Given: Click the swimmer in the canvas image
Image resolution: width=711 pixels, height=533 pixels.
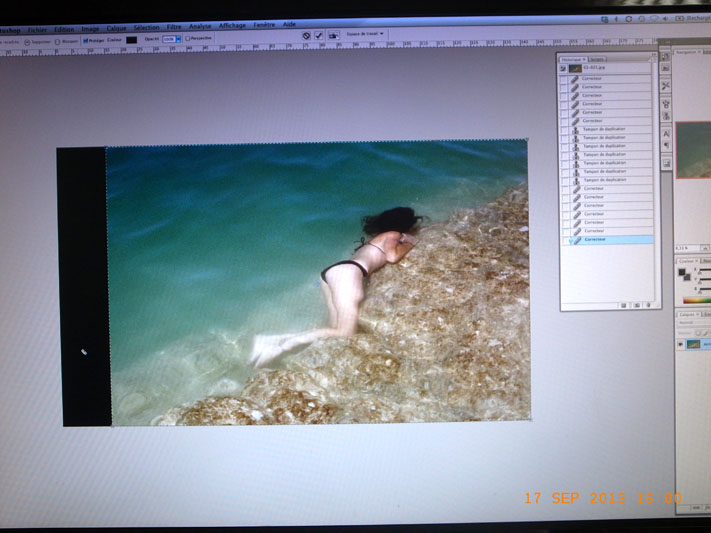Looking at the screenshot, I should tap(348, 281).
